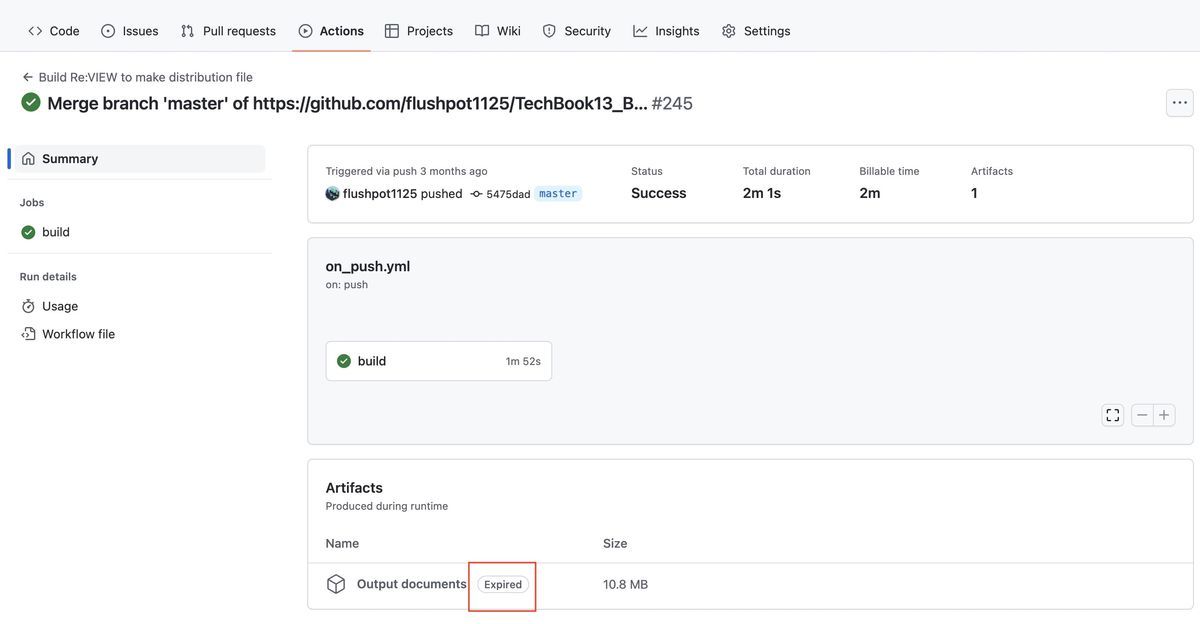Open repository Settings tab
Viewport: 1200px width, 624px height.
tap(756, 31)
